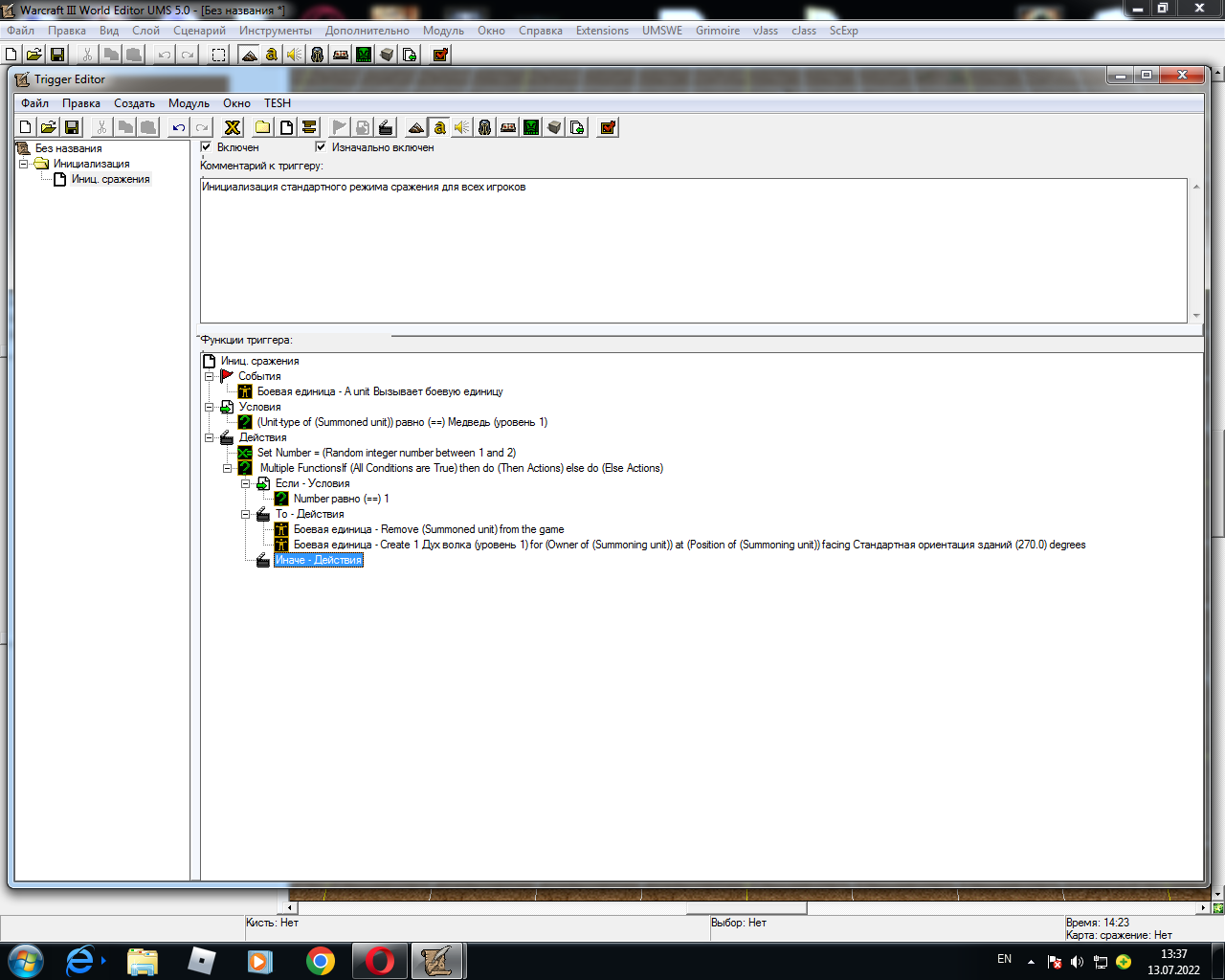Add a new trigger comment using lines icon

[309, 127]
